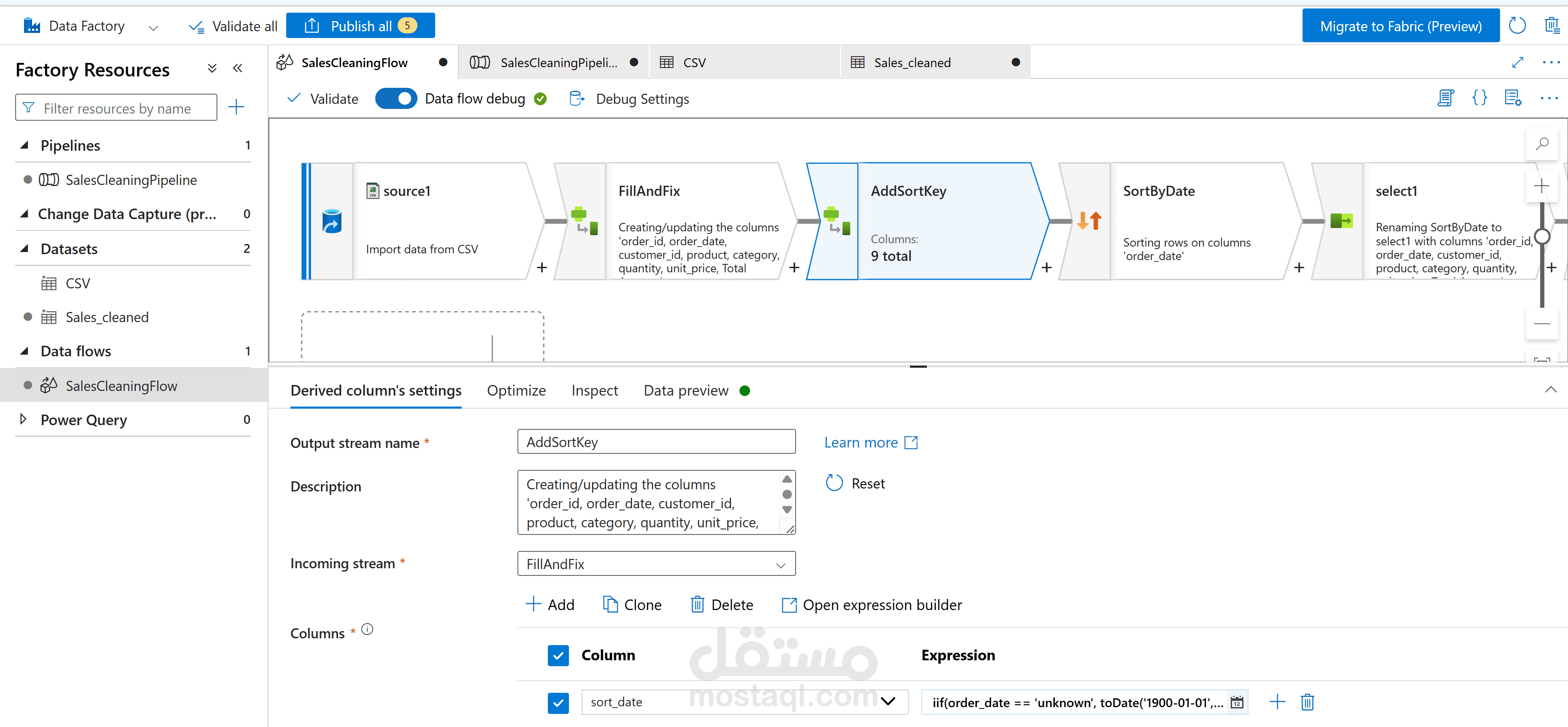Delete the sort_date column row
The image size is (1568, 727).
coord(1307,702)
